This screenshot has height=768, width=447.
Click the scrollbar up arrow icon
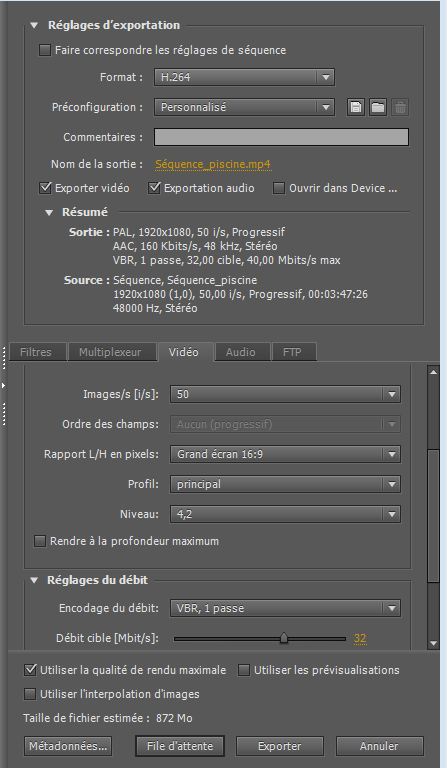click(x=433, y=372)
